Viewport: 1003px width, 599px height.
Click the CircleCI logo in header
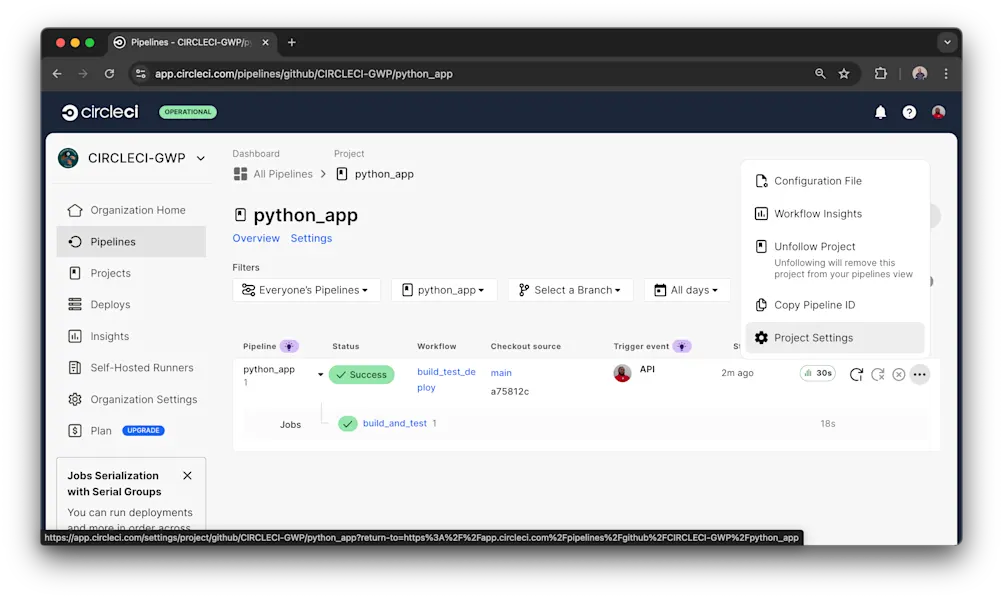(100, 112)
